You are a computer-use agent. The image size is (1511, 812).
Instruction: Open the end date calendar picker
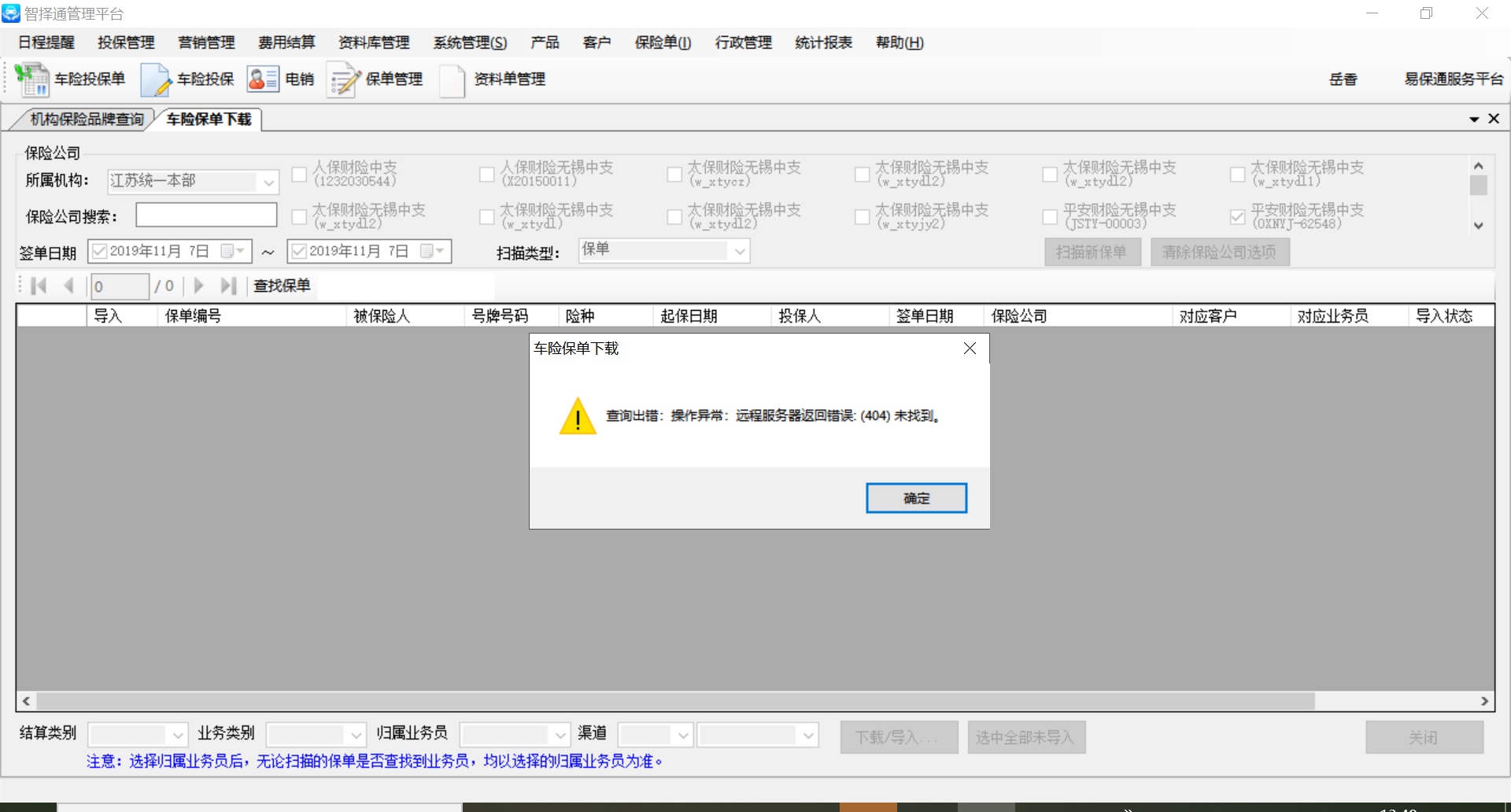(433, 251)
